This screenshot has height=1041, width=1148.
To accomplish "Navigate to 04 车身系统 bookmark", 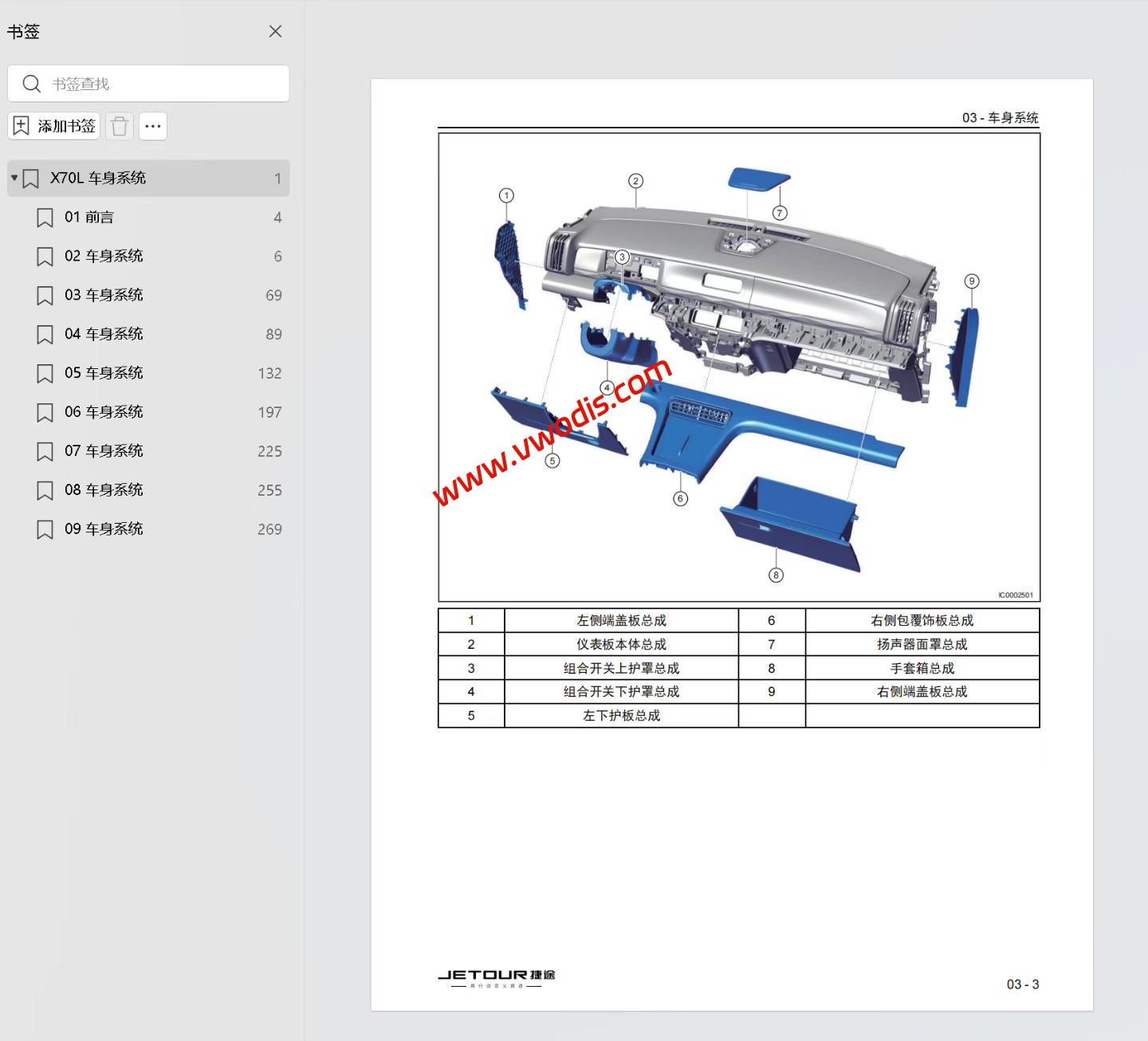I will [104, 334].
